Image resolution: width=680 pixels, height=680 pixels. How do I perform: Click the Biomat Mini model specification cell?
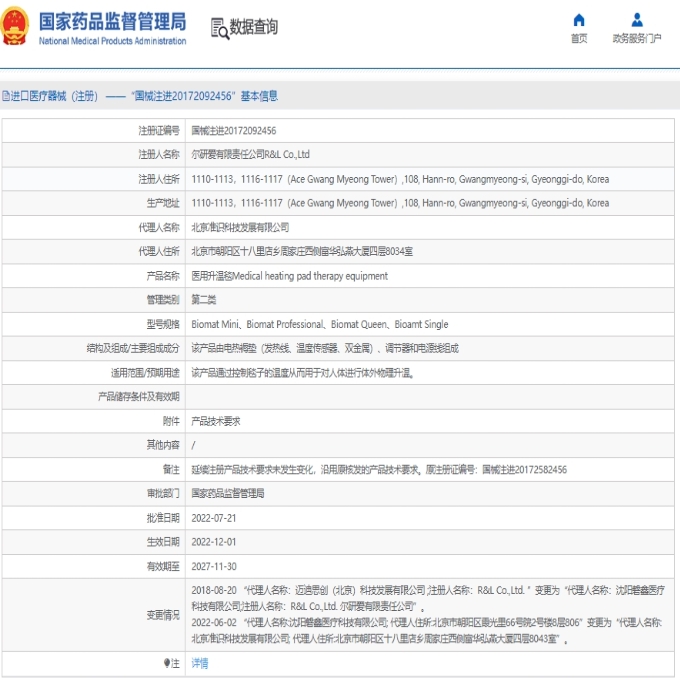click(320, 324)
